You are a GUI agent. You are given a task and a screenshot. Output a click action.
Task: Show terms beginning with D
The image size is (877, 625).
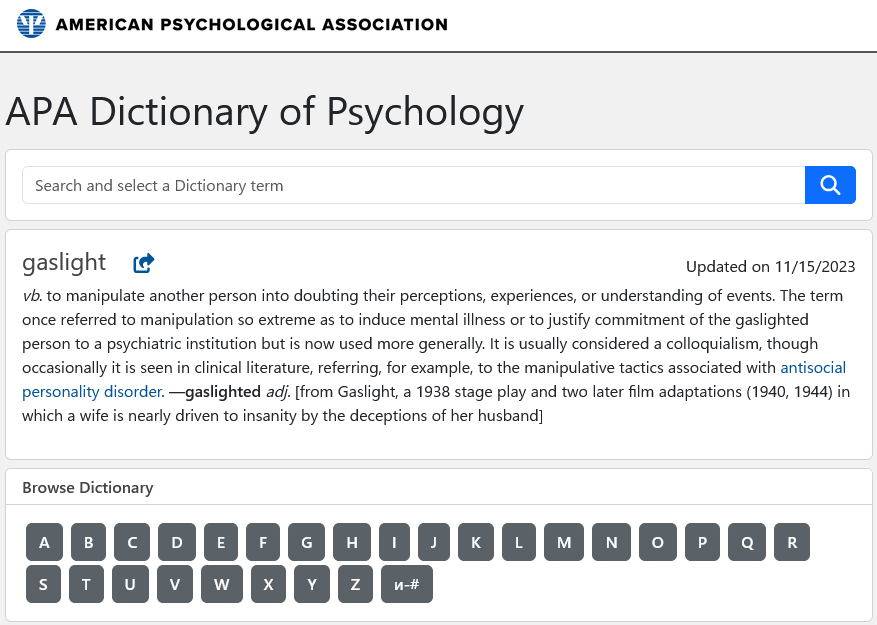(177, 542)
